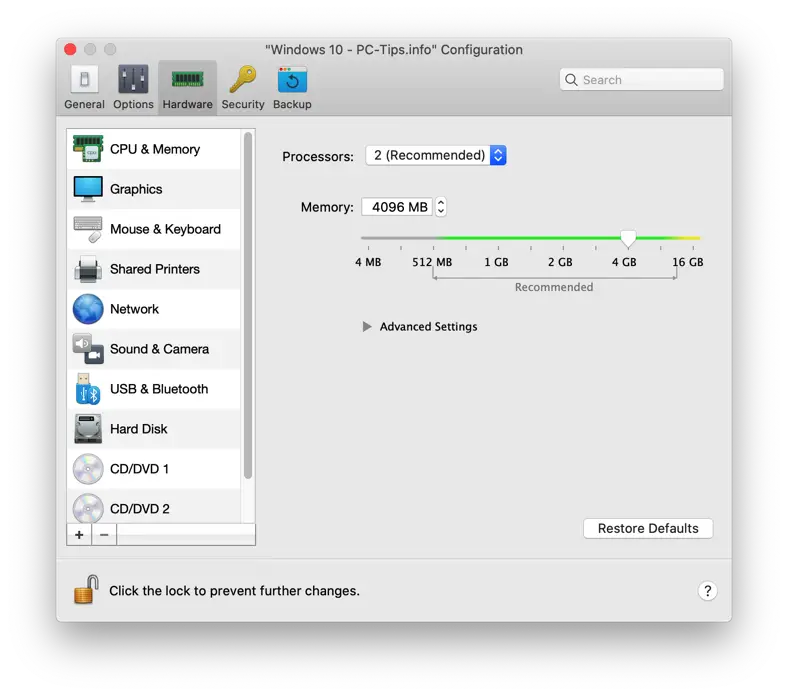
Task: Expand Advanced Settings
Action: click(367, 327)
